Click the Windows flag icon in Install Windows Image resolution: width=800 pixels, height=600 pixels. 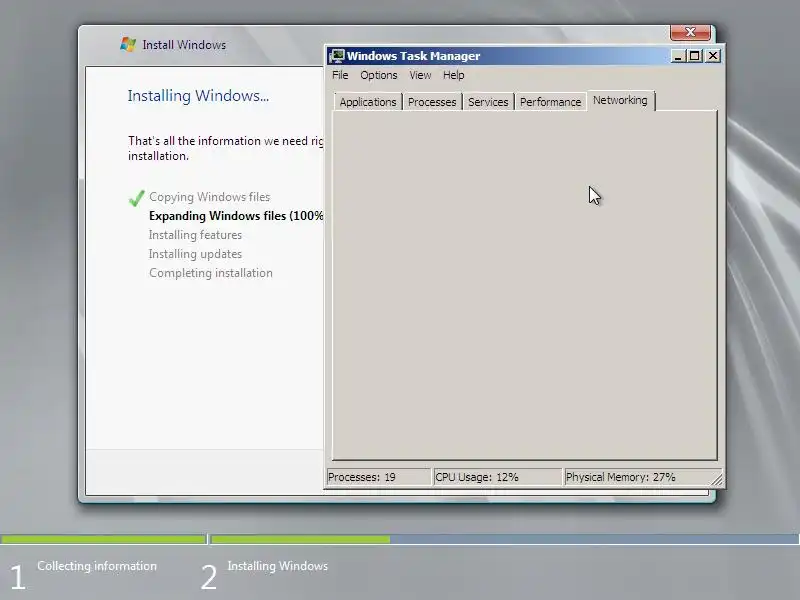pos(128,44)
